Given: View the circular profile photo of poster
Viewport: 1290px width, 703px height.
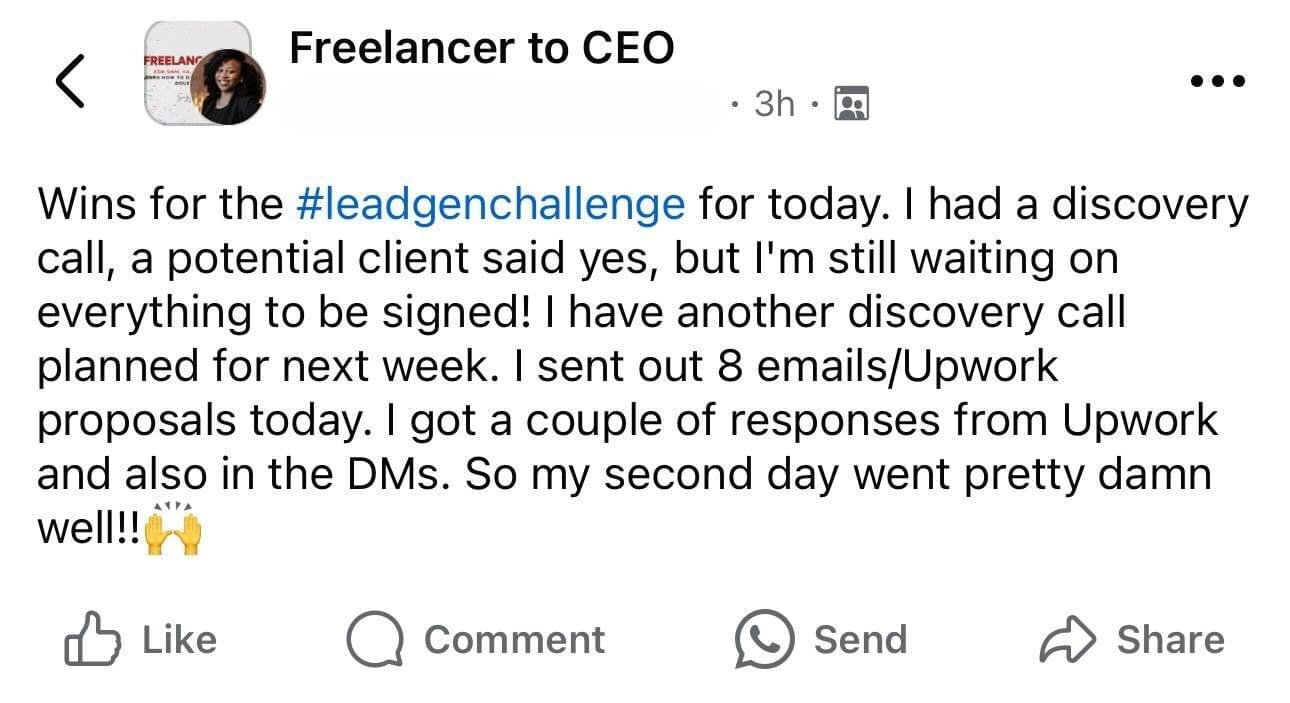Looking at the screenshot, I should coord(232,88).
